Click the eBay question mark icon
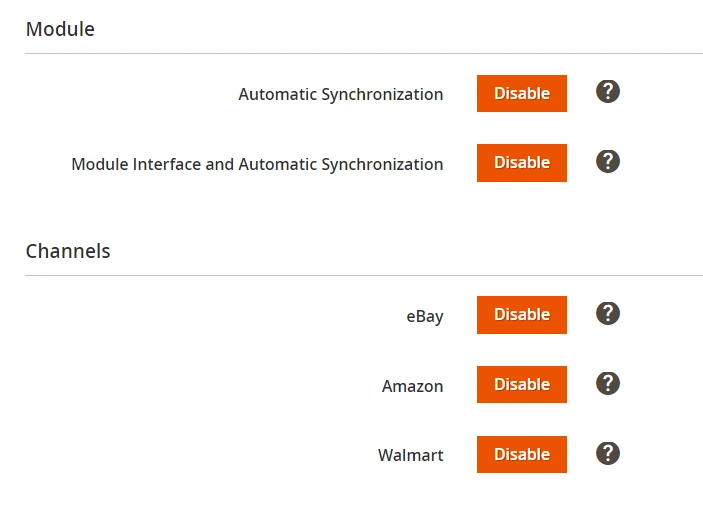Image resolution: width=703 pixels, height=512 pixels. coord(607,314)
